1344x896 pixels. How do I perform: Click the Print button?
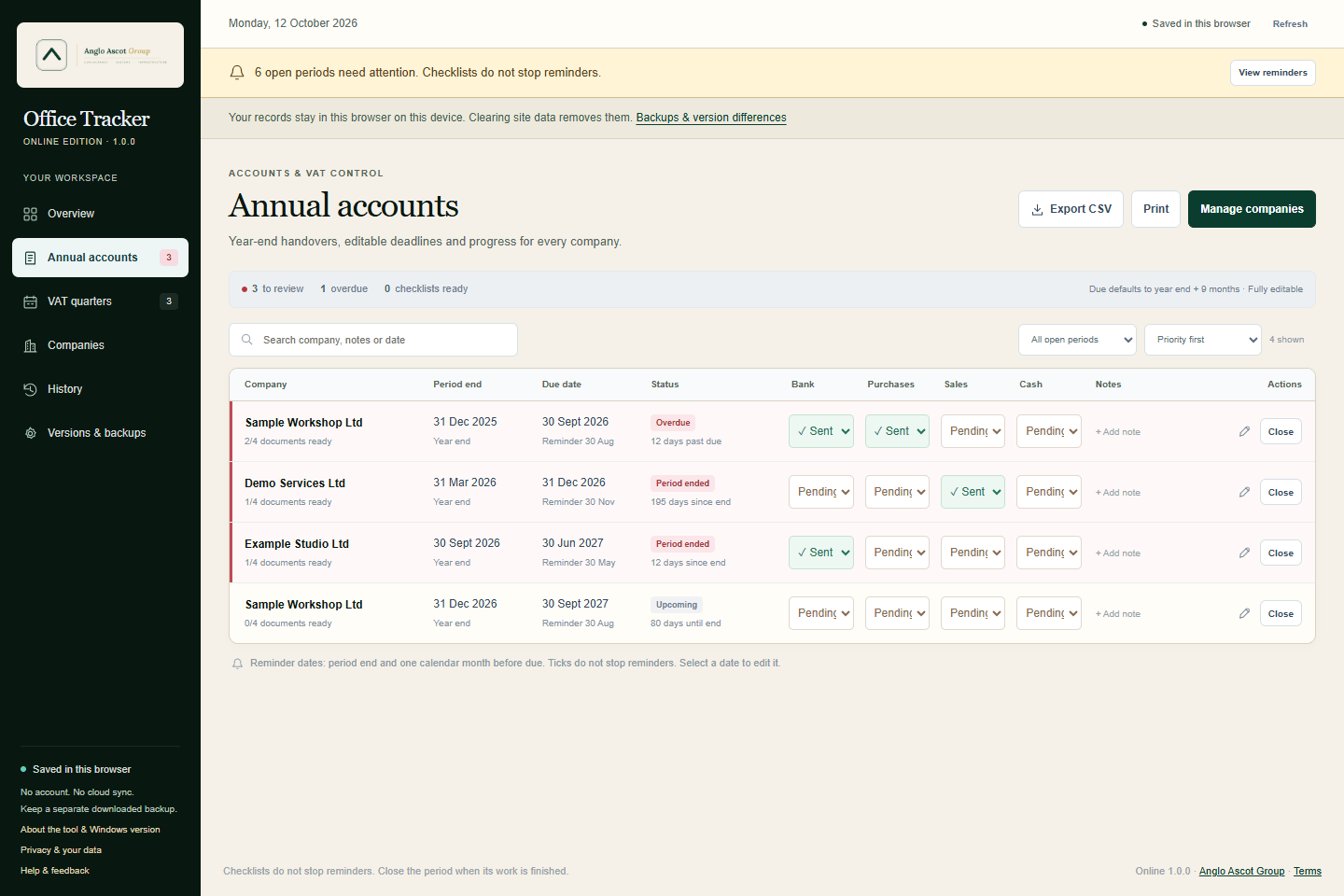[x=1155, y=209]
